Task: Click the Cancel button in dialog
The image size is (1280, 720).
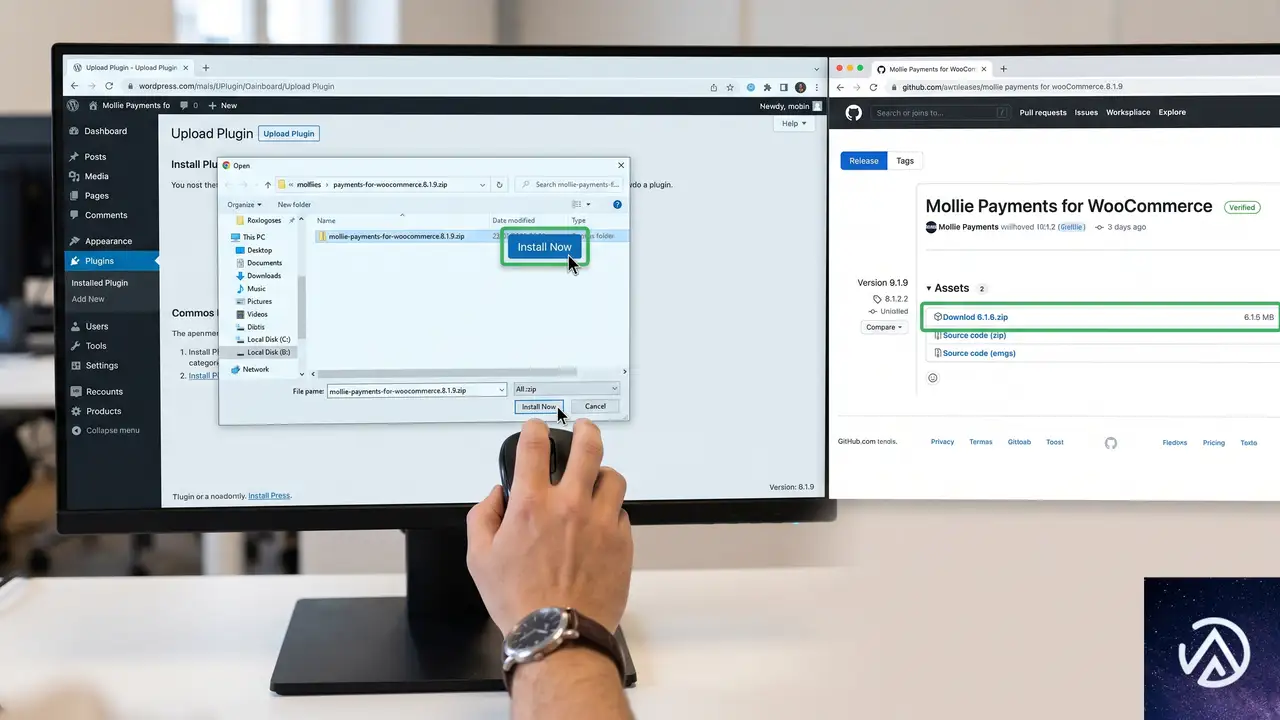Action: pyautogui.click(x=595, y=406)
